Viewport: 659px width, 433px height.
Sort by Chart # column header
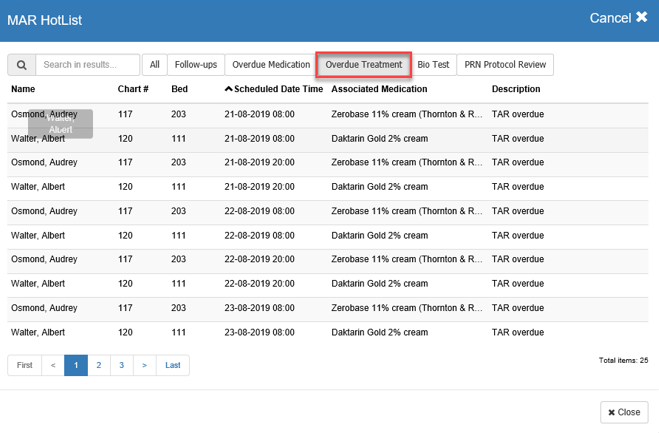tap(133, 89)
